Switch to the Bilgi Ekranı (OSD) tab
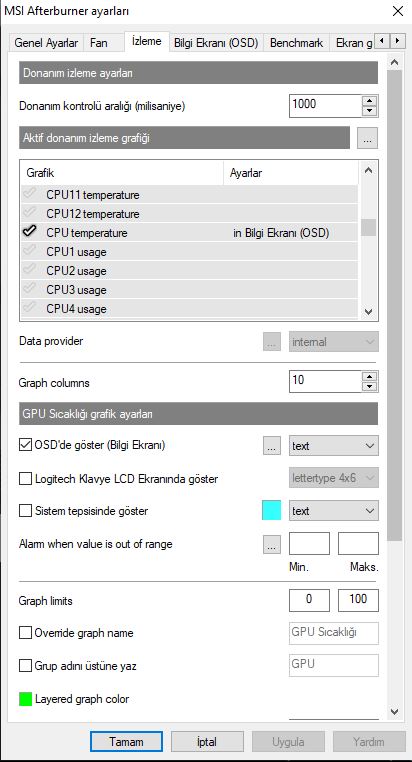 point(215,43)
